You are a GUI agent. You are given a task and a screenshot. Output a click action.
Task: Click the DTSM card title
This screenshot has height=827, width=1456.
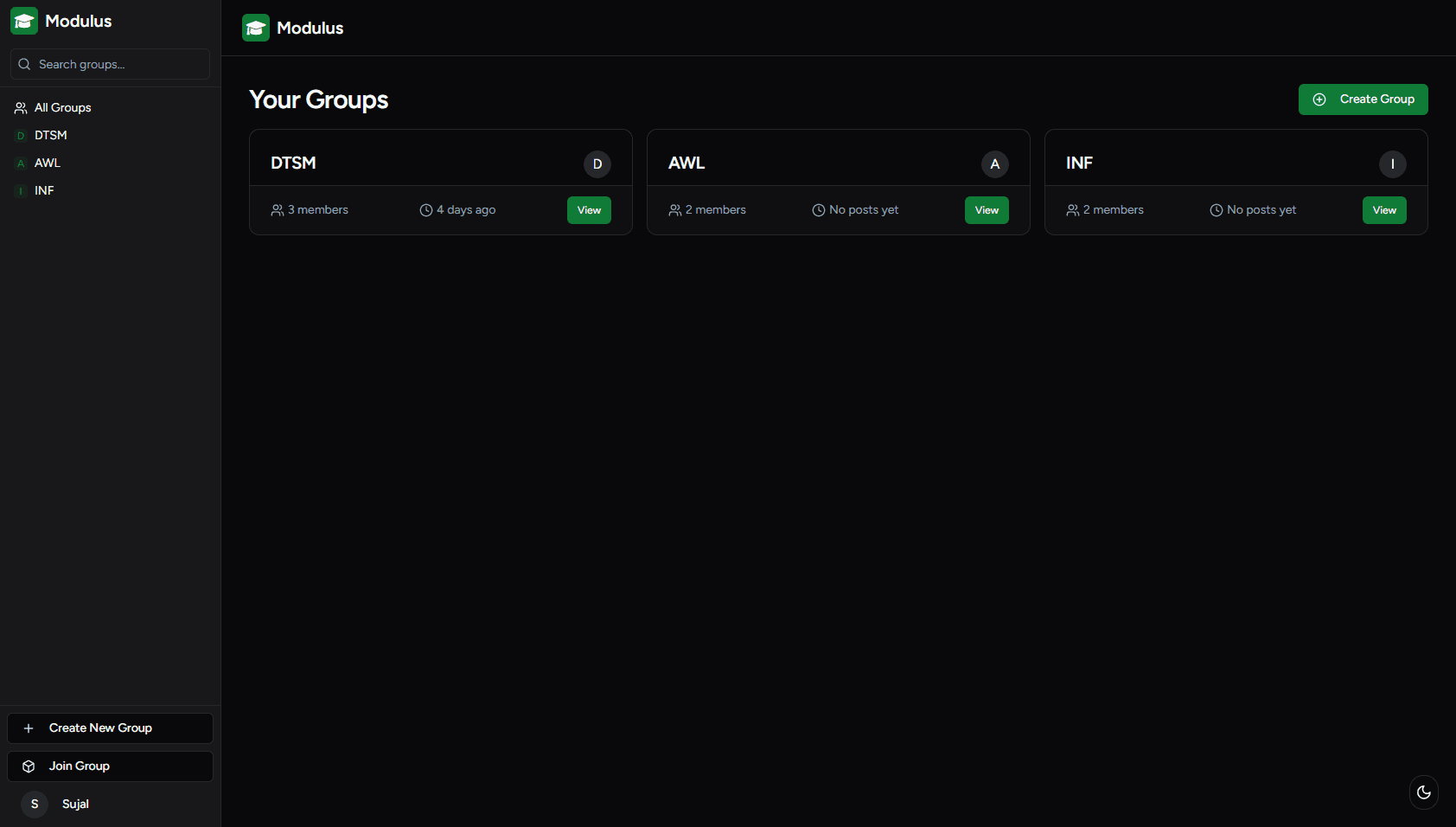(x=293, y=163)
